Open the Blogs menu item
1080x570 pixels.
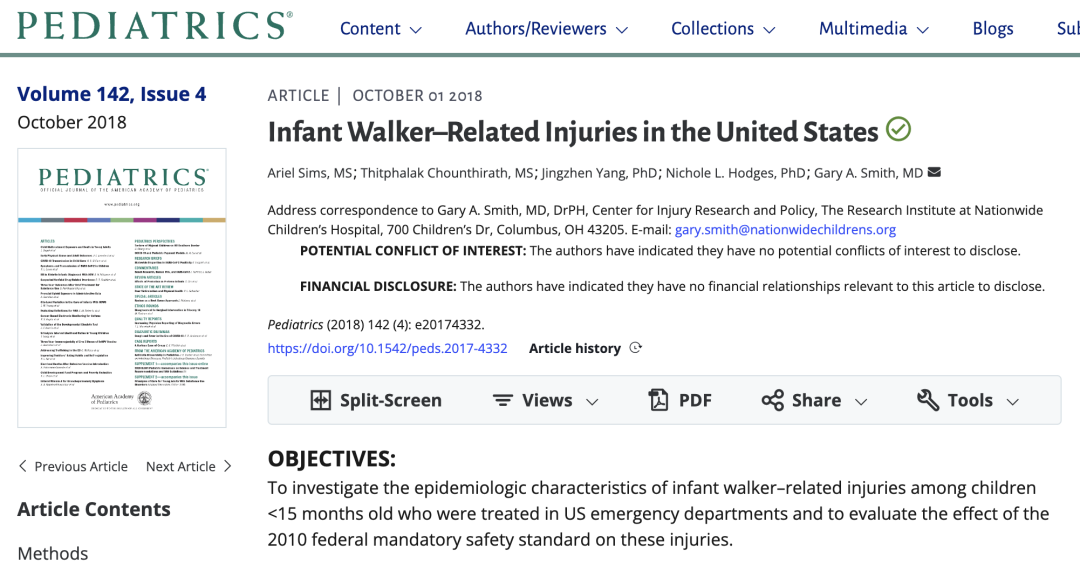point(993,29)
